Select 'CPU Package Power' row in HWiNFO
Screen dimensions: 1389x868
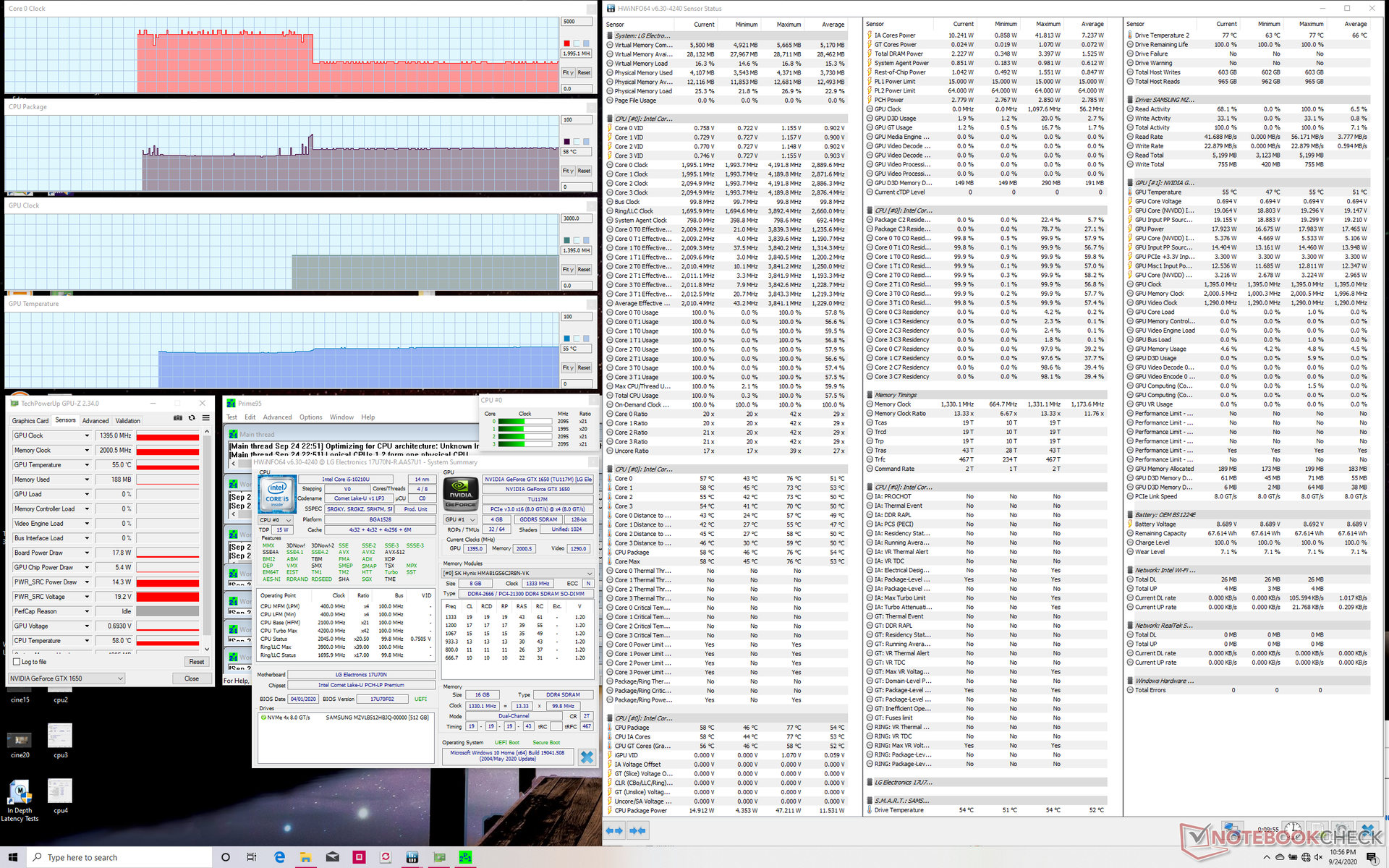[726, 810]
